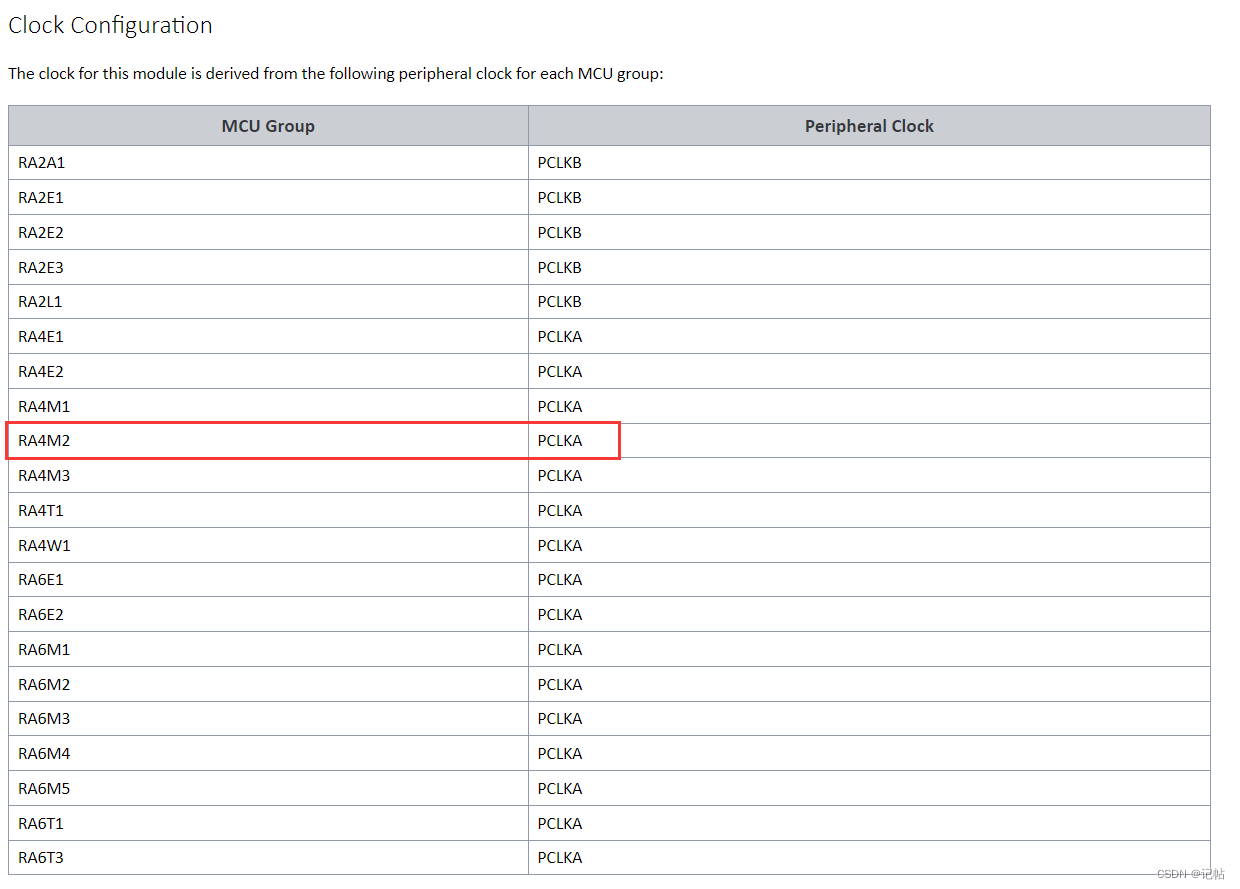The width and height of the screenshot is (1240, 889).
Task: Select the RA6M5 row label
Action: [x=44, y=788]
